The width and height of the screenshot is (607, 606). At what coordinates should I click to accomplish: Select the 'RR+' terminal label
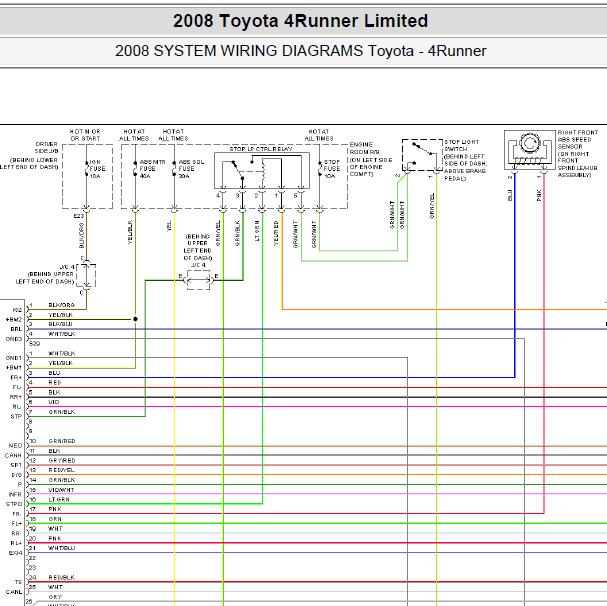[16, 397]
